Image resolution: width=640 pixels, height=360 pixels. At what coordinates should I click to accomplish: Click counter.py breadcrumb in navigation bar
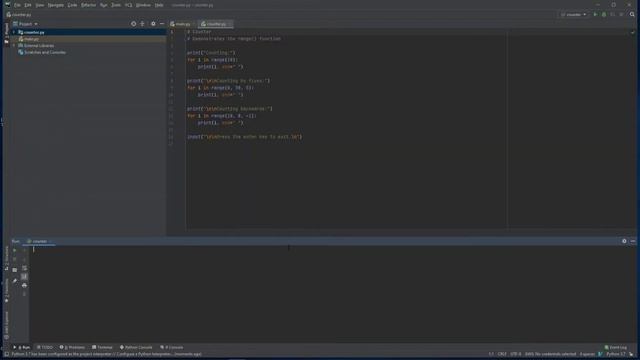[19, 15]
